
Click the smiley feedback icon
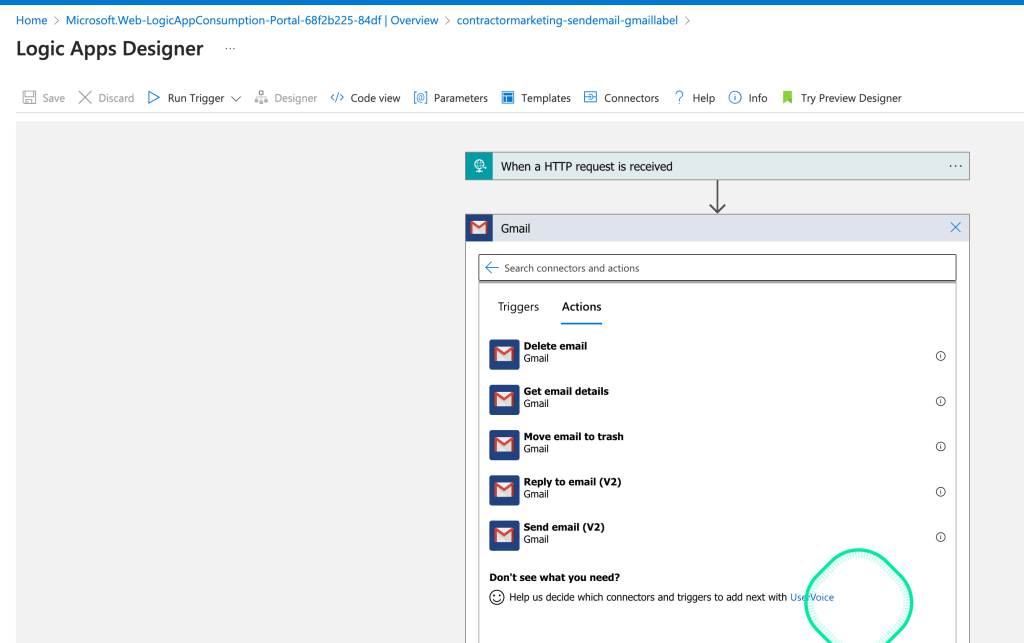point(497,597)
